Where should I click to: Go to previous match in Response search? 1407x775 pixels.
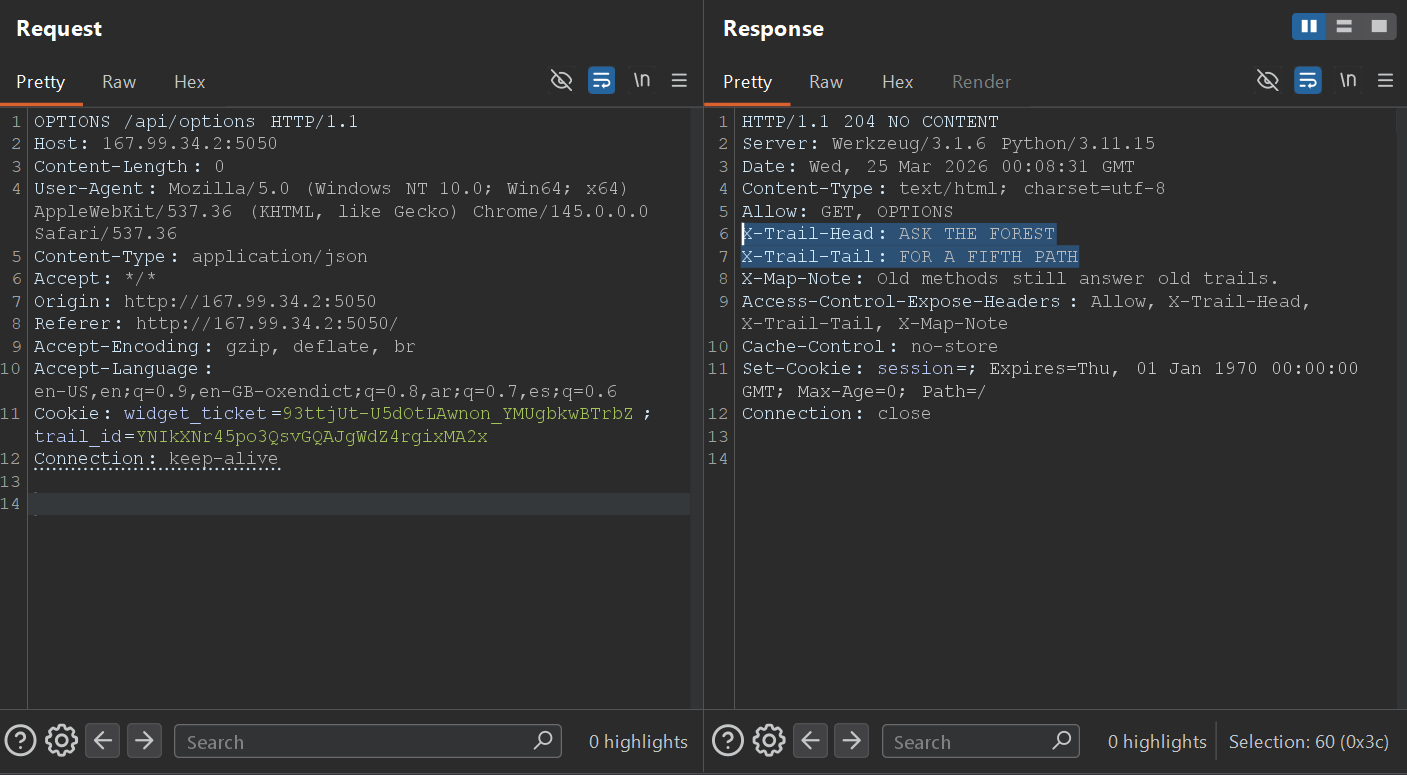point(810,741)
